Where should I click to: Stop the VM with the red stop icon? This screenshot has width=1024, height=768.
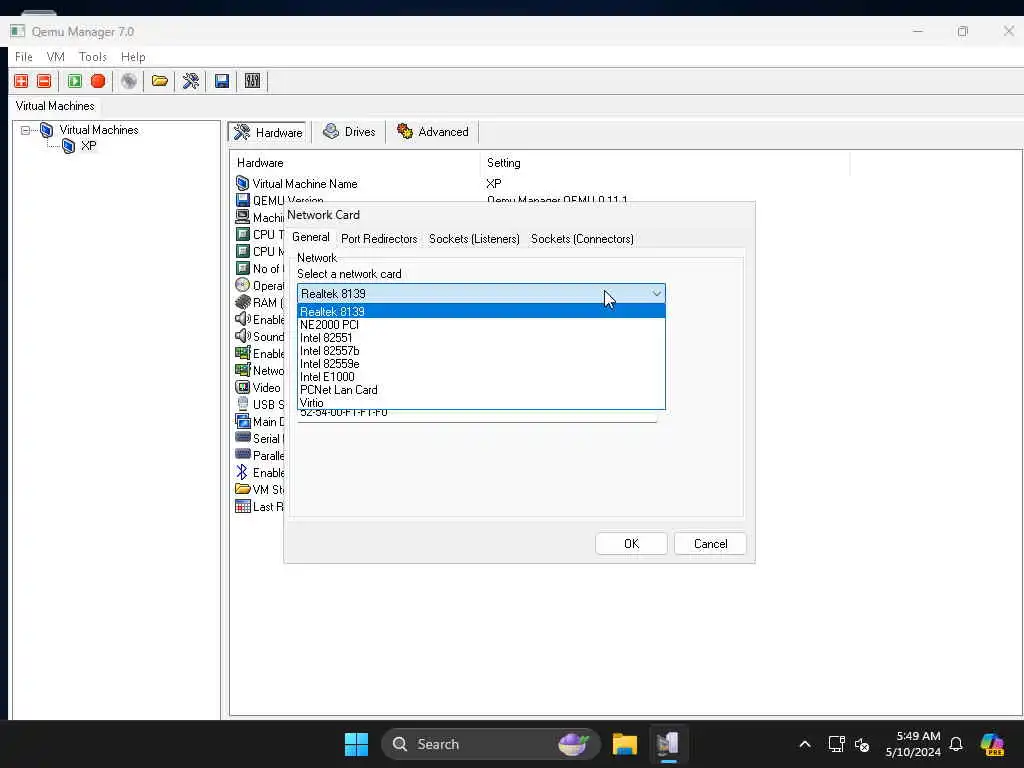(x=98, y=81)
